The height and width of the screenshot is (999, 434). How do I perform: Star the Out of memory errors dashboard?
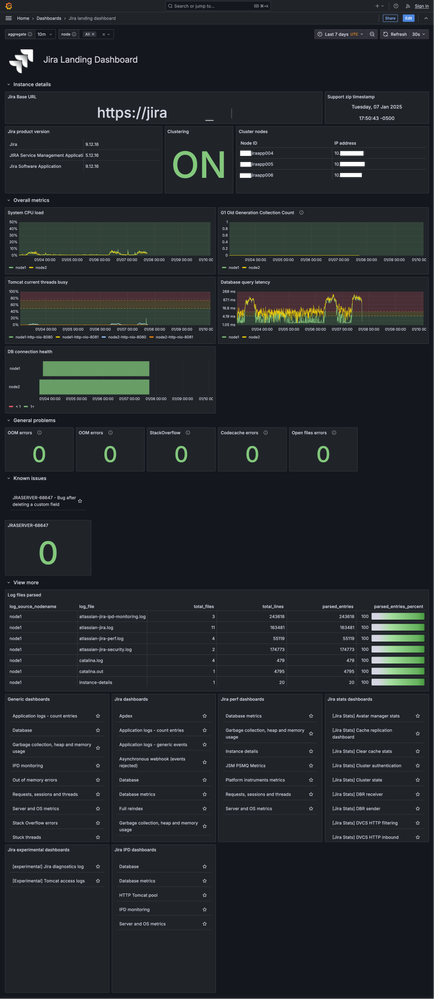[x=98, y=780]
